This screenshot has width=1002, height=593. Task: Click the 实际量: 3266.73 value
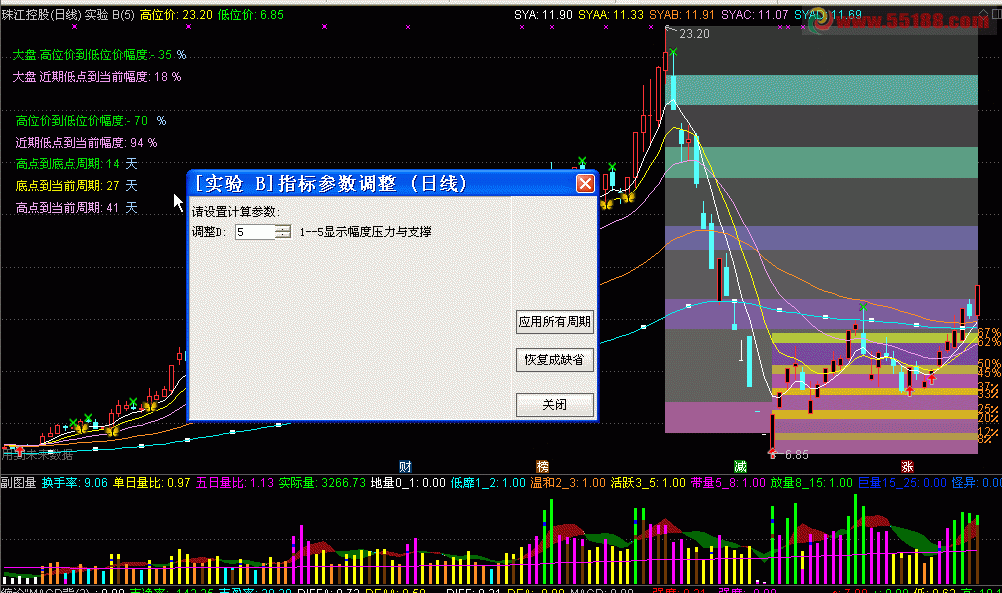322,483
